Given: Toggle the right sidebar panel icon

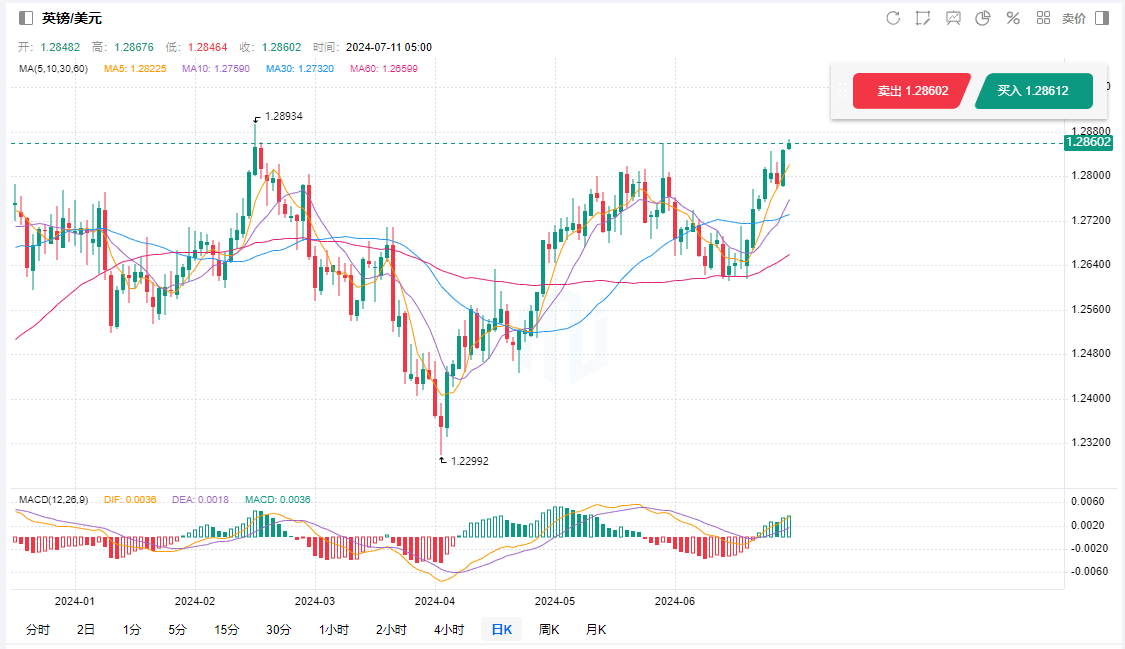Looking at the screenshot, I should pyautogui.click(x=1102, y=18).
